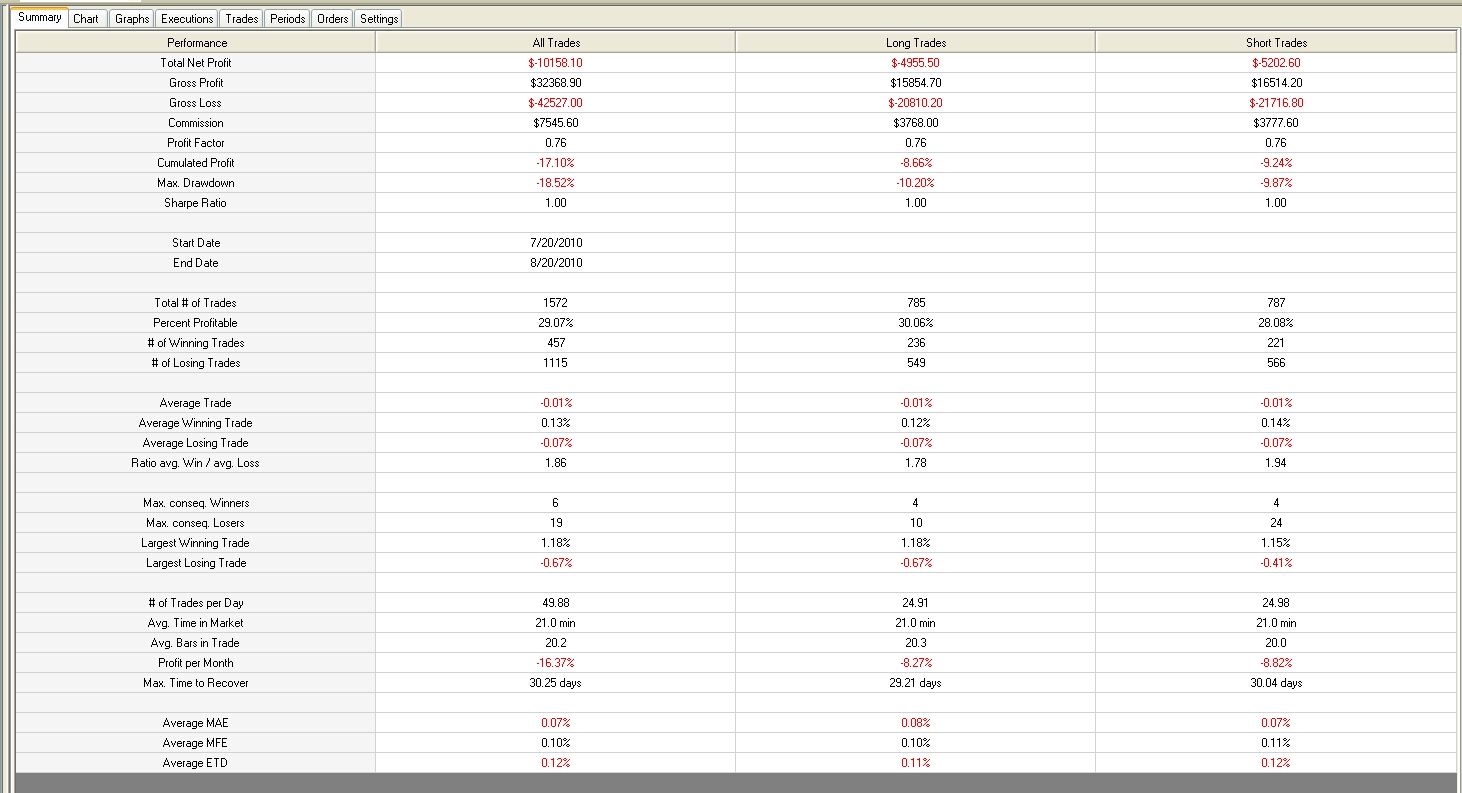Click the 24.91 trades per day cell
Viewport: 1462px width, 793px height.
coord(915,603)
